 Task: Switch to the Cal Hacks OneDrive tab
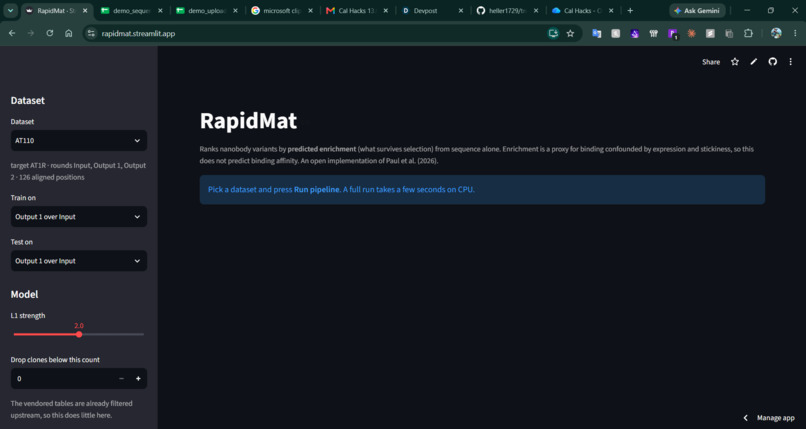pyautogui.click(x=582, y=10)
